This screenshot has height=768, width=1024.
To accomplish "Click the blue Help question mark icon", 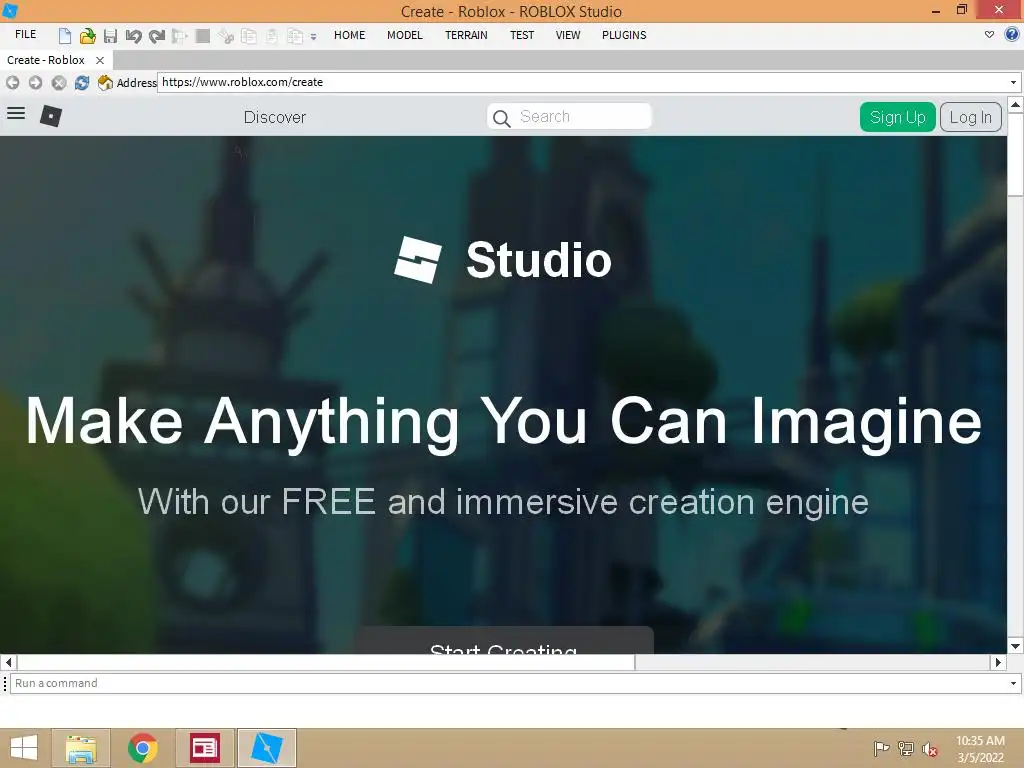I will coord(1012,34).
